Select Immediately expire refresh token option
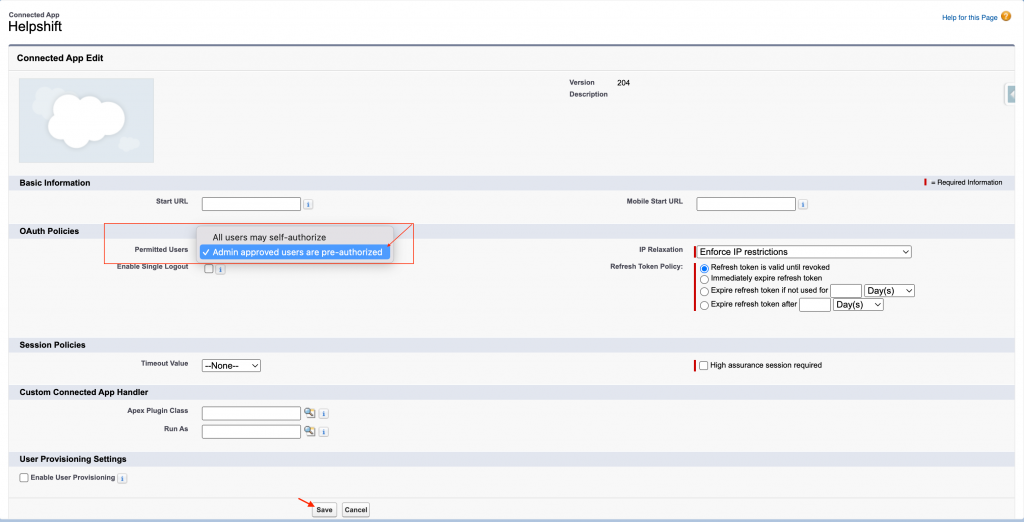This screenshot has width=1024, height=522. point(705,279)
